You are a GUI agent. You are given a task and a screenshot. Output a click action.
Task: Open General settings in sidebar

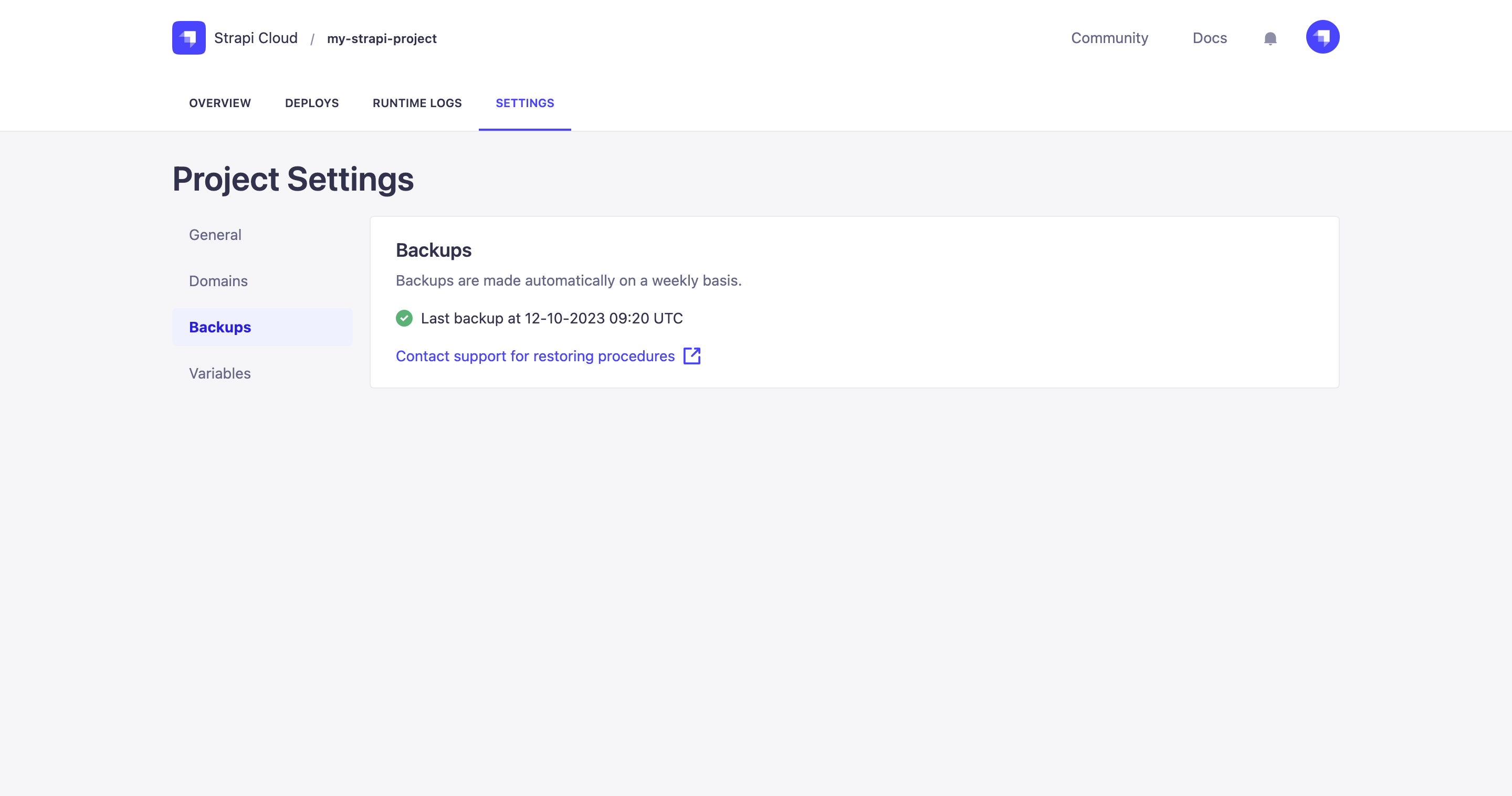tap(215, 235)
